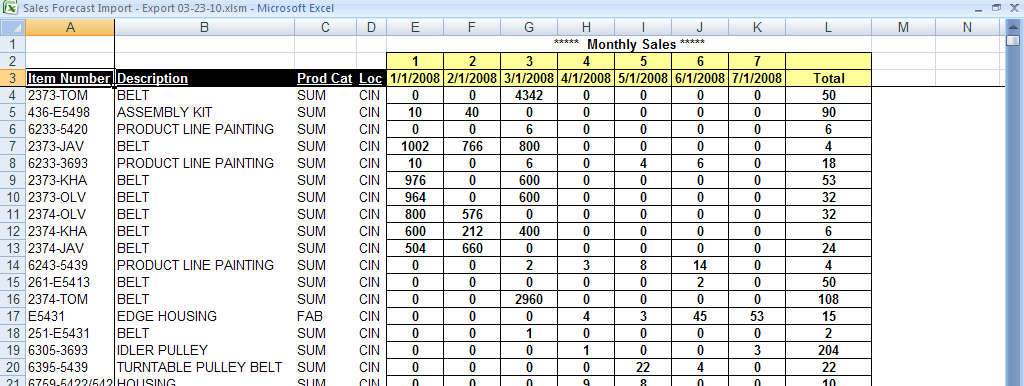This screenshot has width=1024, height=386.
Task: Click the value '660' in row 13
Action: pyautogui.click(x=472, y=248)
